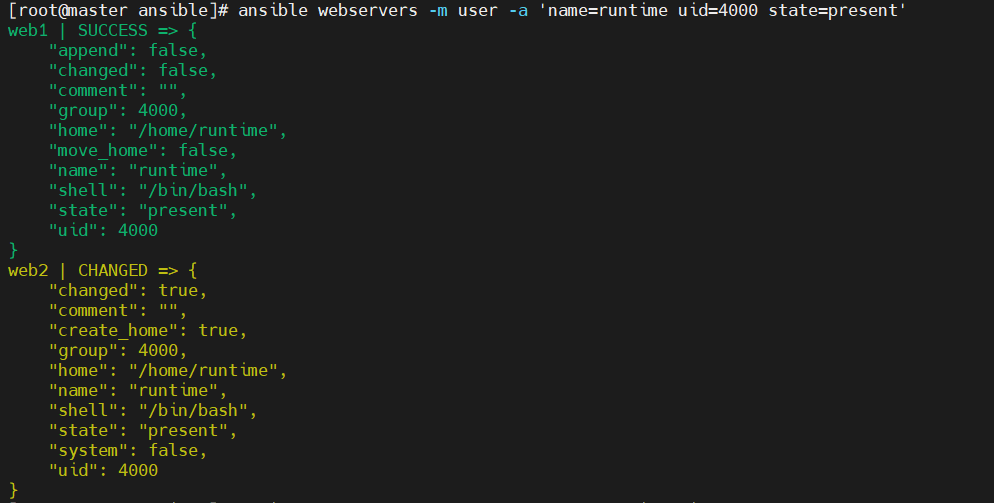Click the [root@master ansible]# shell prompt
The height and width of the screenshot is (503, 994).
tap(118, 11)
